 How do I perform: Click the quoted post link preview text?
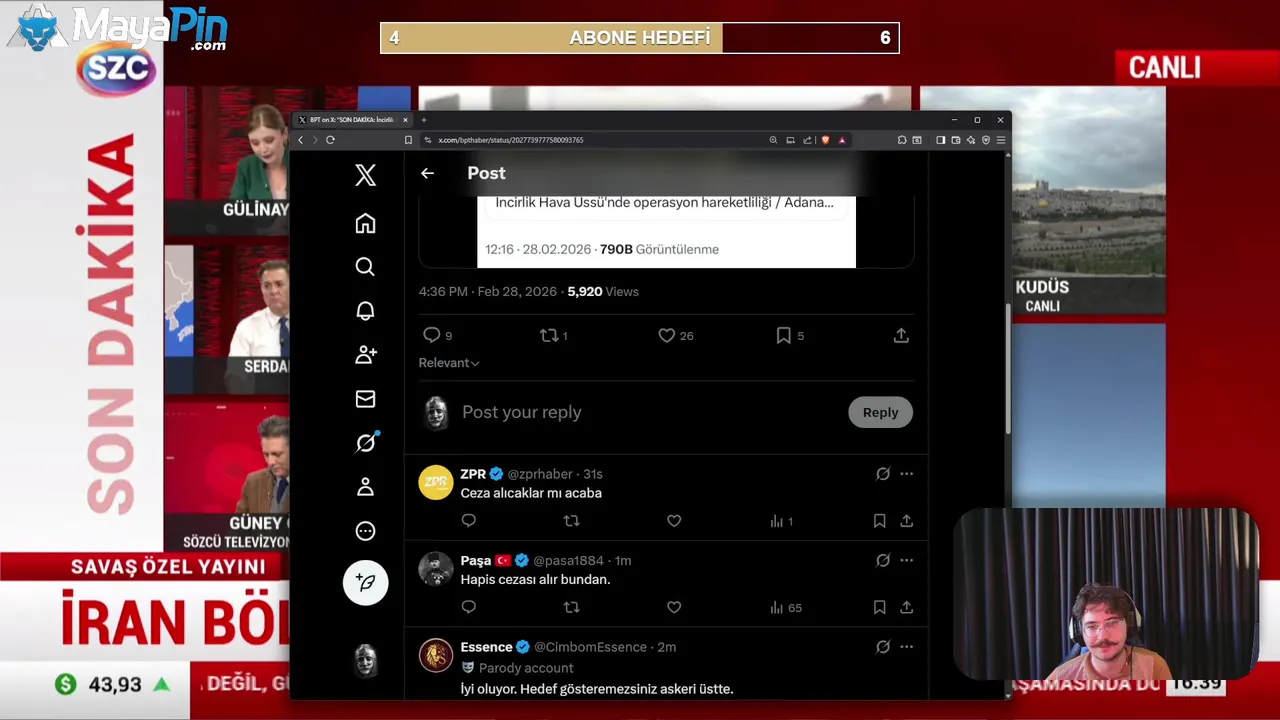664,202
